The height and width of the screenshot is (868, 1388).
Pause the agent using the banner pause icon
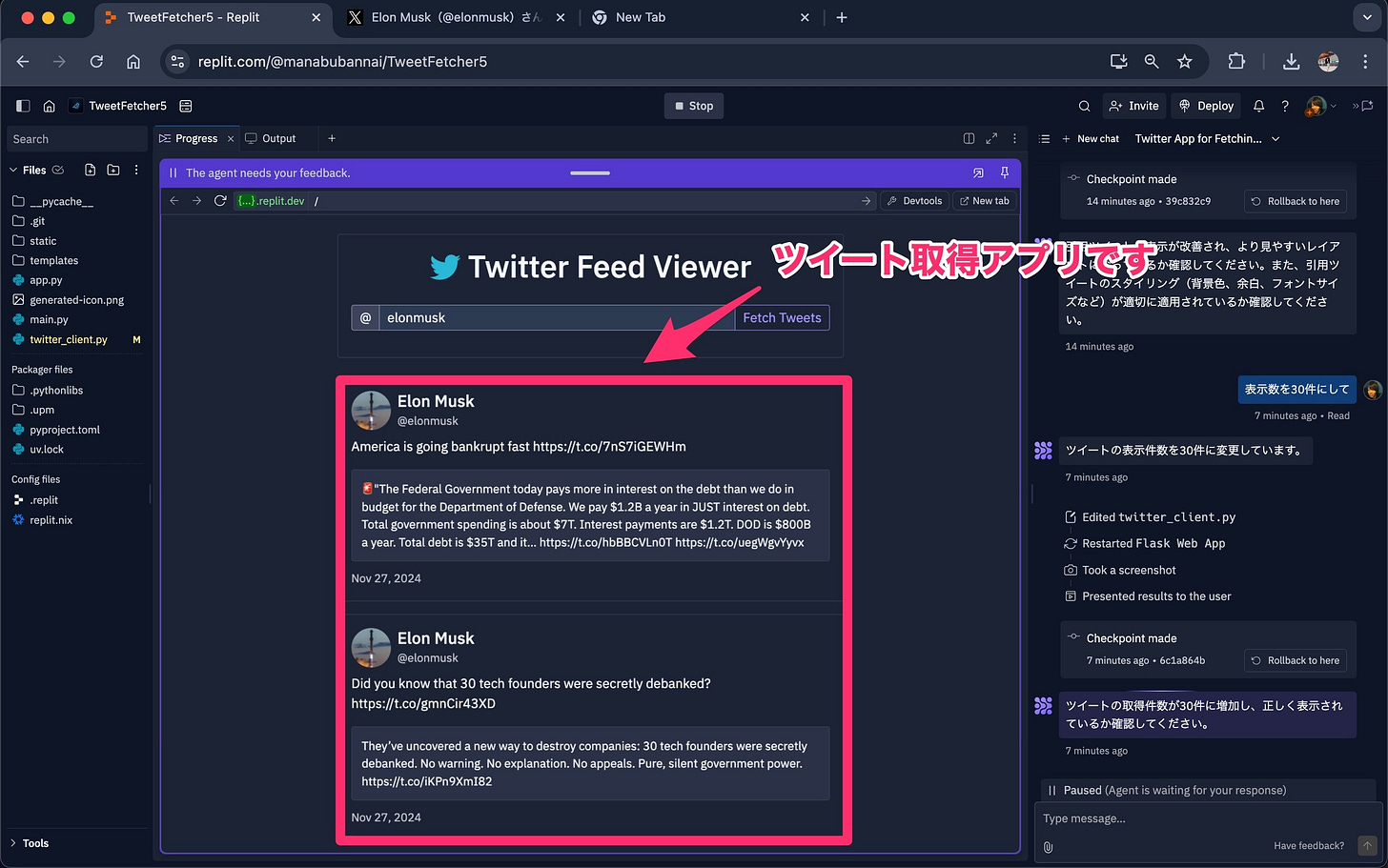point(173,172)
